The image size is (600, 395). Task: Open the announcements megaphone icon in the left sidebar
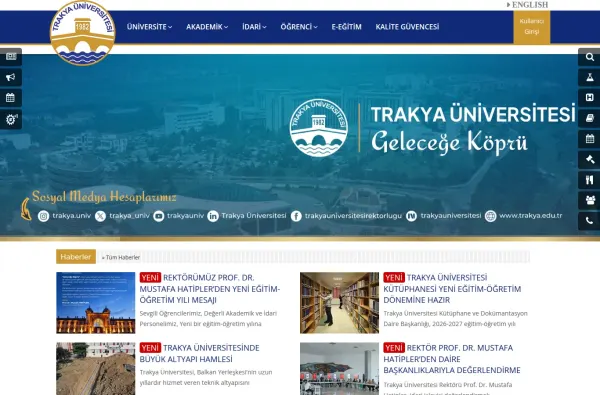[x=11, y=77]
